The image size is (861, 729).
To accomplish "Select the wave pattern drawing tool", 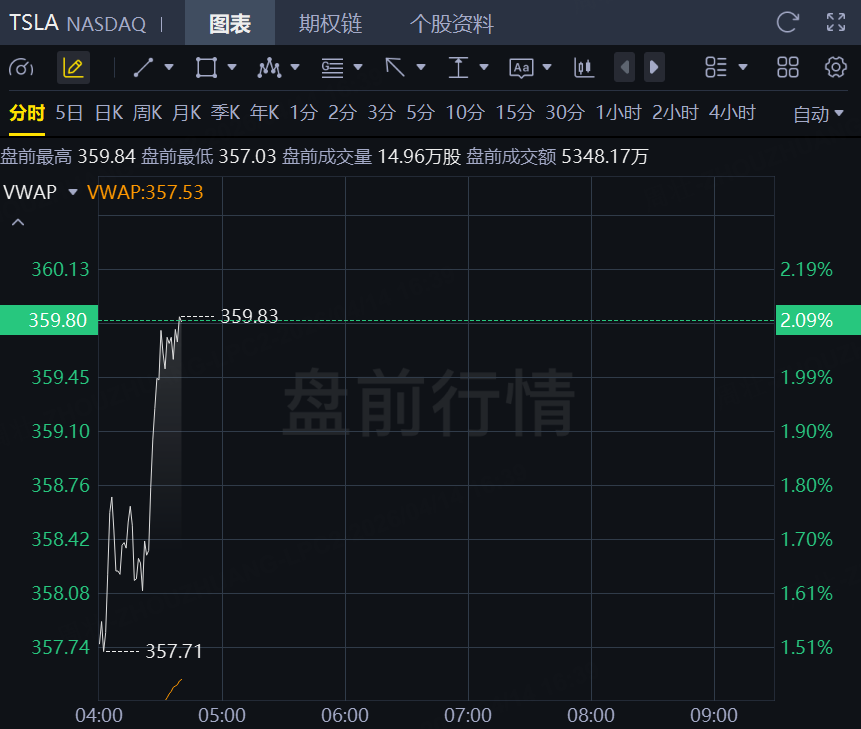I will pyautogui.click(x=269, y=68).
